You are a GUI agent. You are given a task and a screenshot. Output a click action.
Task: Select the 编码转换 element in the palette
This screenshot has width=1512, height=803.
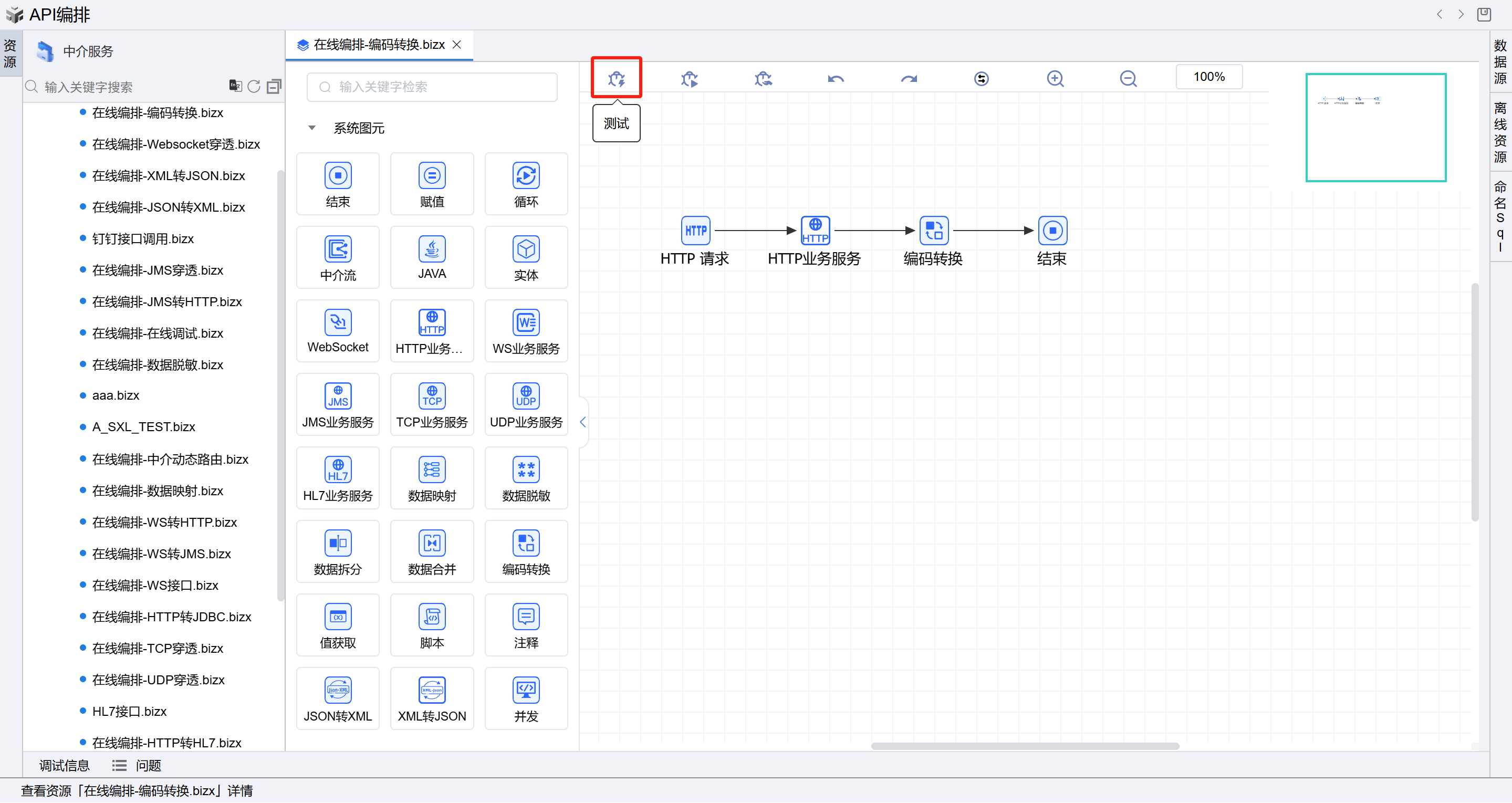526,551
